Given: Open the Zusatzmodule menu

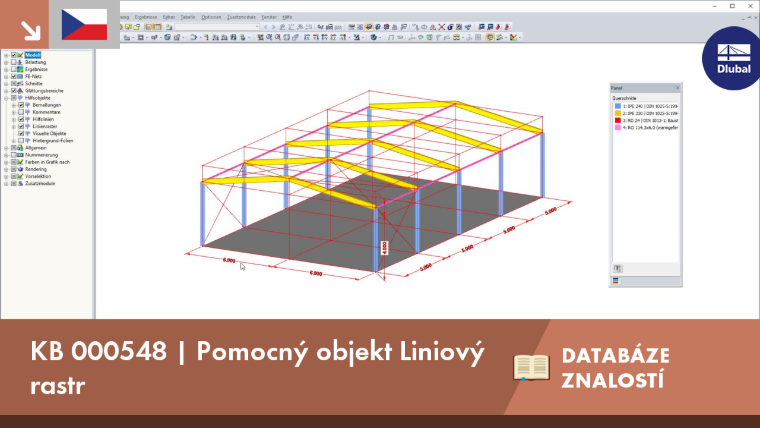Looking at the screenshot, I should point(241,17).
